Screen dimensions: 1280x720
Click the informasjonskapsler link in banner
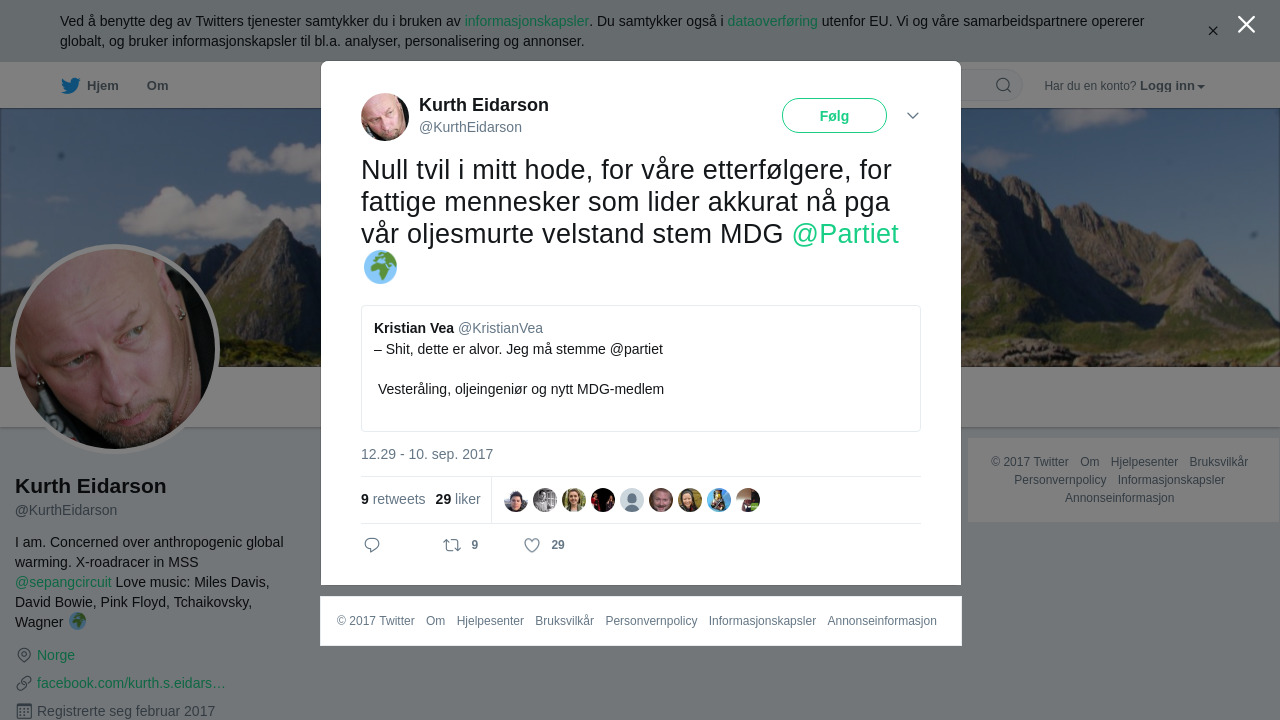coord(527,21)
